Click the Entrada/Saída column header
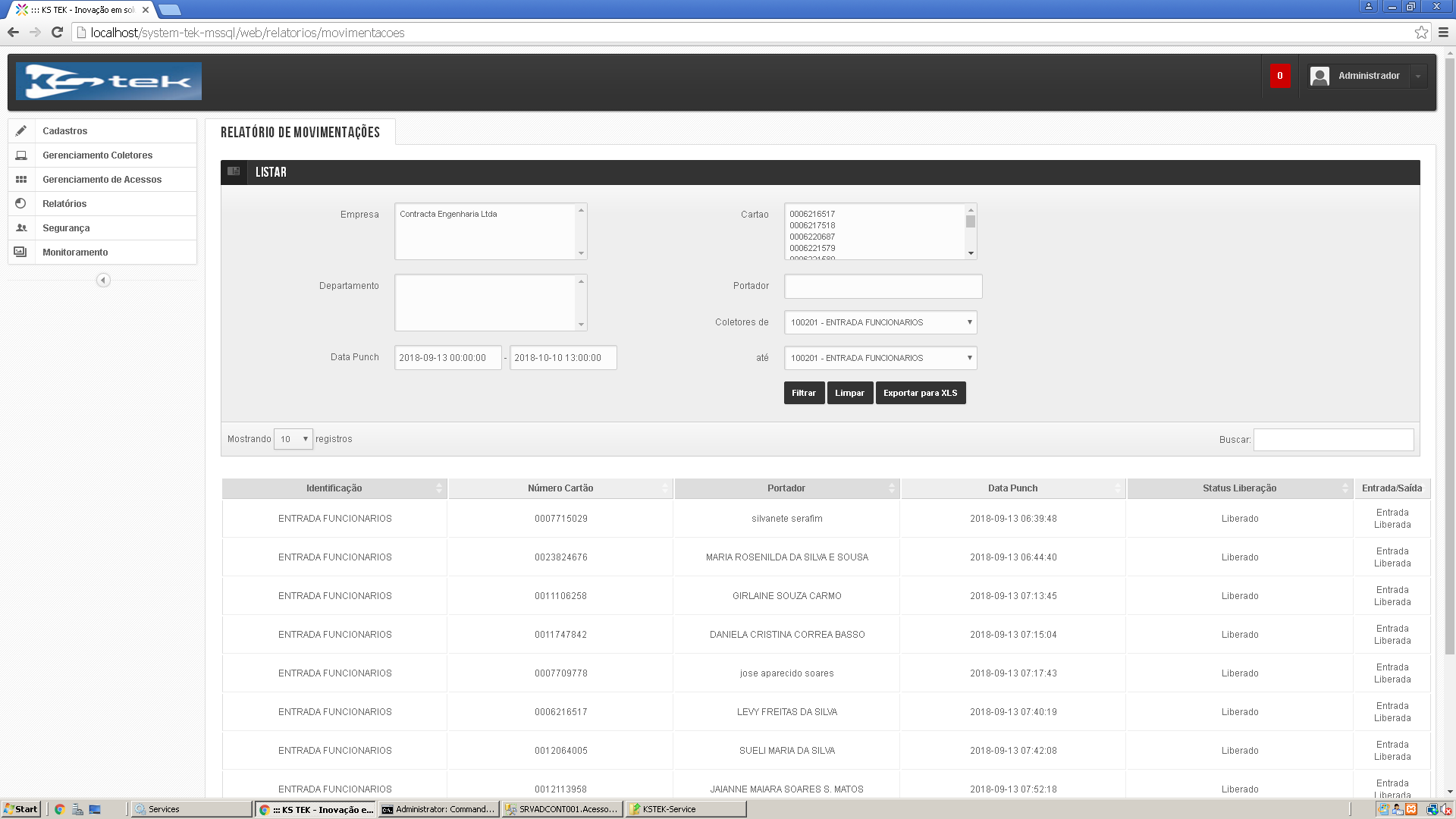1456x819 pixels. (1392, 488)
